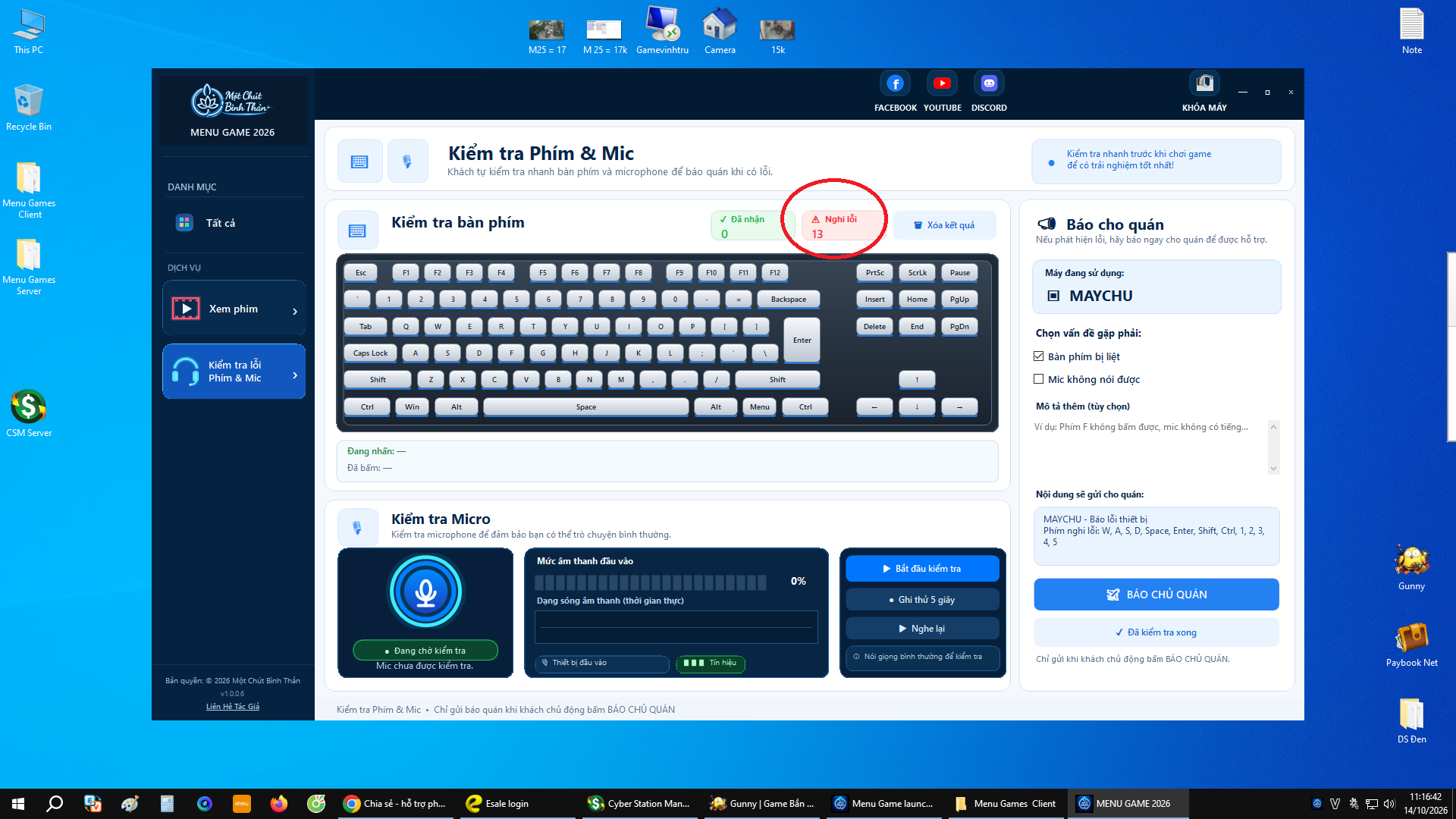Click the input volume level meter
Image resolution: width=1456 pixels, height=819 pixels.
click(651, 582)
